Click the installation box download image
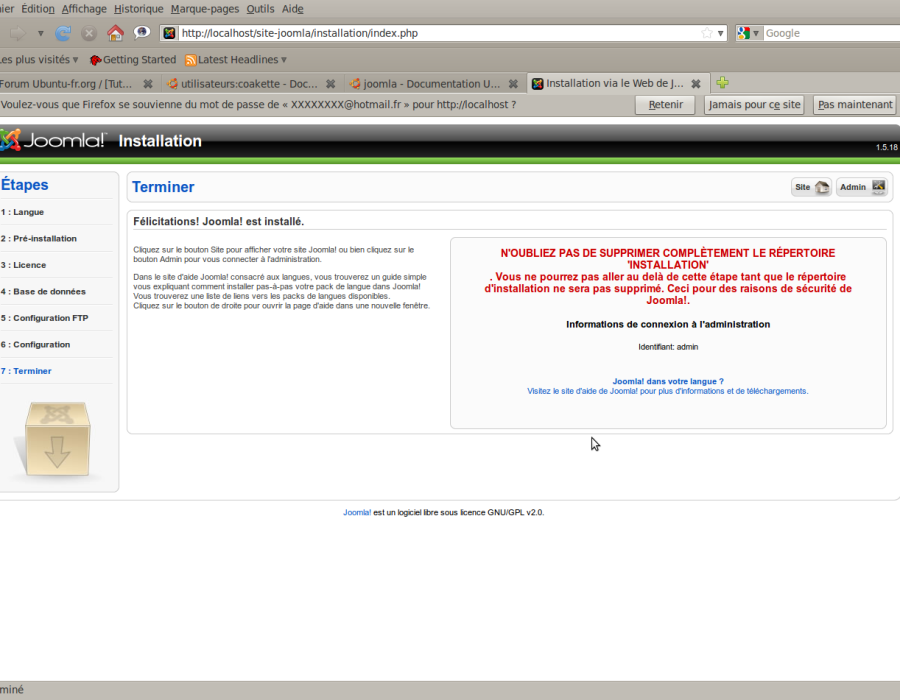The width and height of the screenshot is (900, 700). [x=57, y=439]
